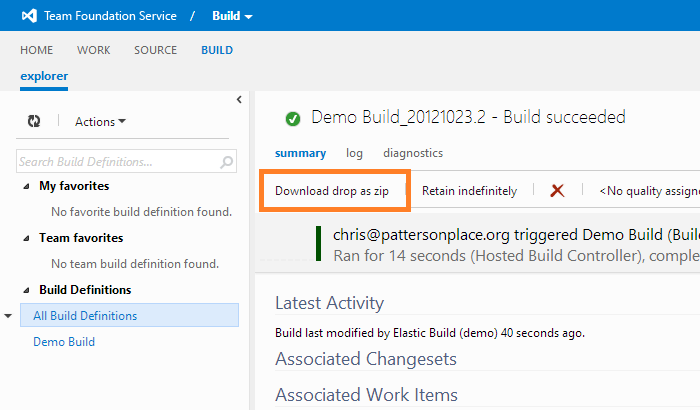
Task: Open the build quality dropdown
Action: [x=650, y=191]
